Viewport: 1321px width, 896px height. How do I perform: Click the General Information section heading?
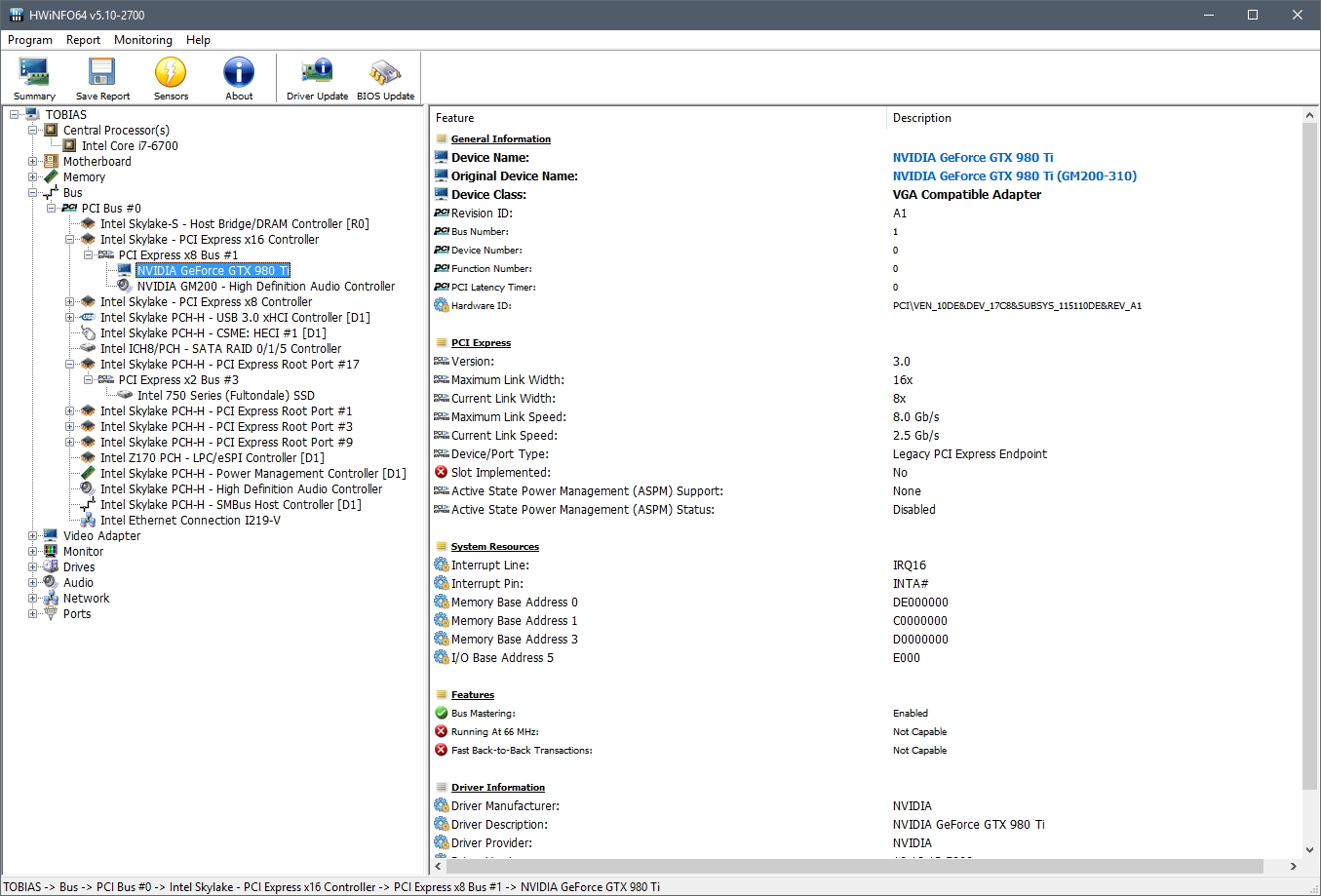click(x=501, y=139)
